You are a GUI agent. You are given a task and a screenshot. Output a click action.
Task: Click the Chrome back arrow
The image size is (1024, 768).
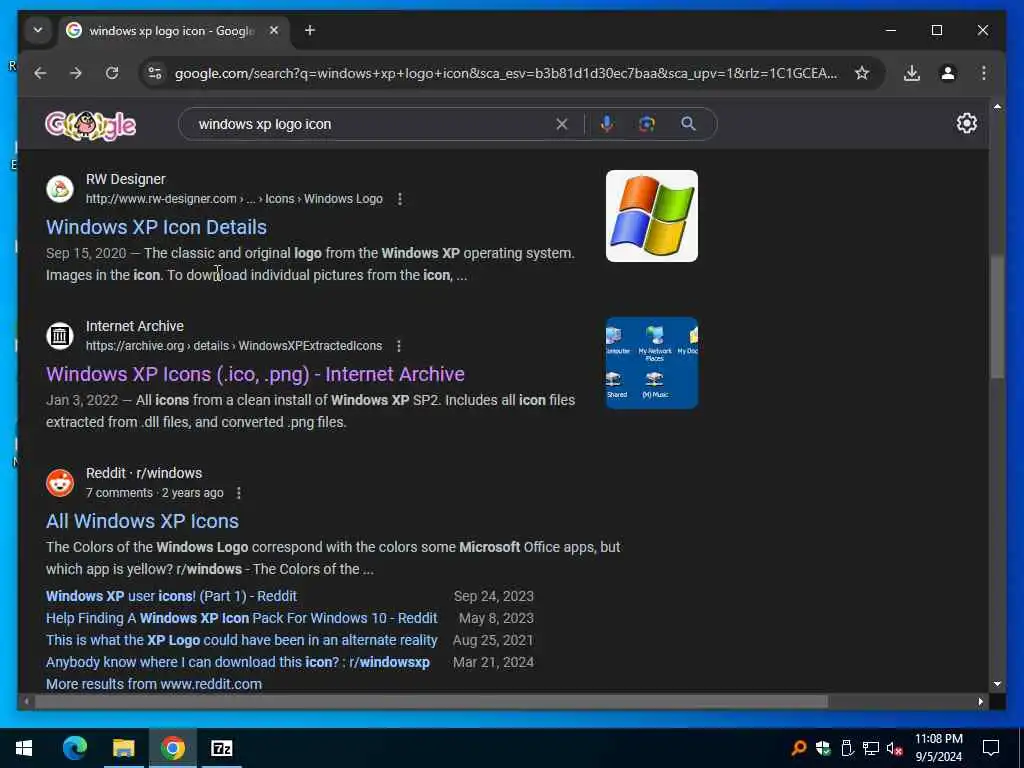pos(40,73)
